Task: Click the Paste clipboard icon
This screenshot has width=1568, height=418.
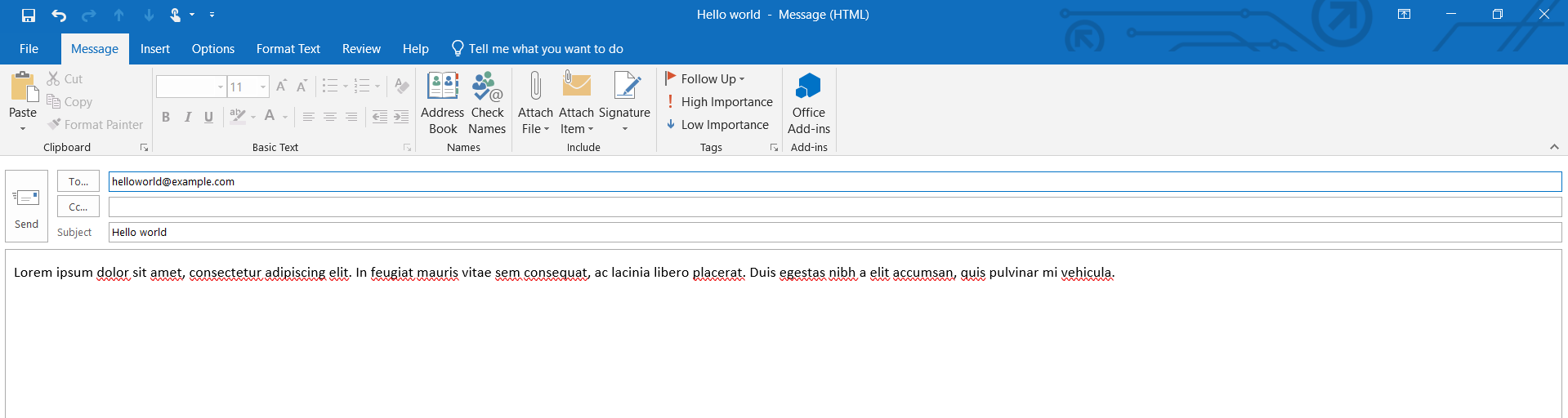Action: (x=23, y=90)
